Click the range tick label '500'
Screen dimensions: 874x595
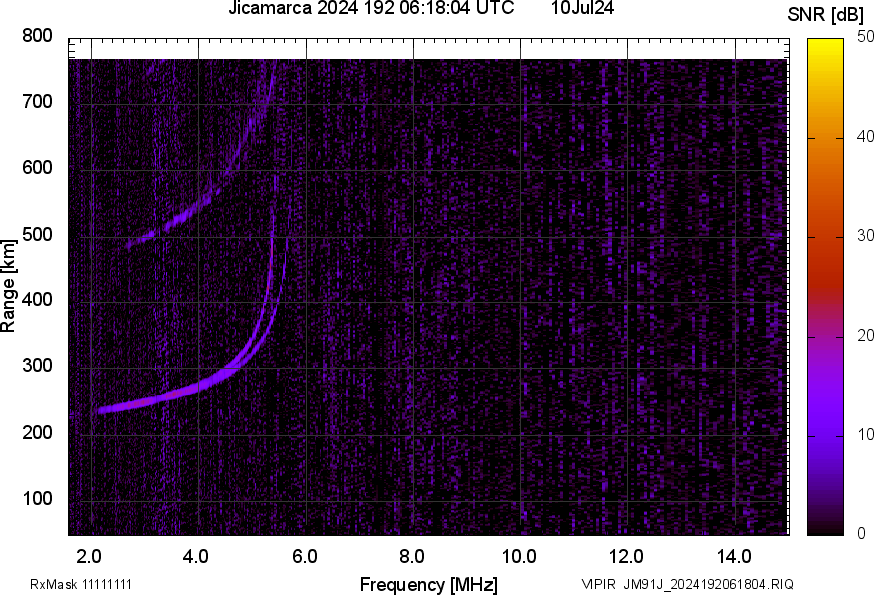pyautogui.click(x=37, y=234)
